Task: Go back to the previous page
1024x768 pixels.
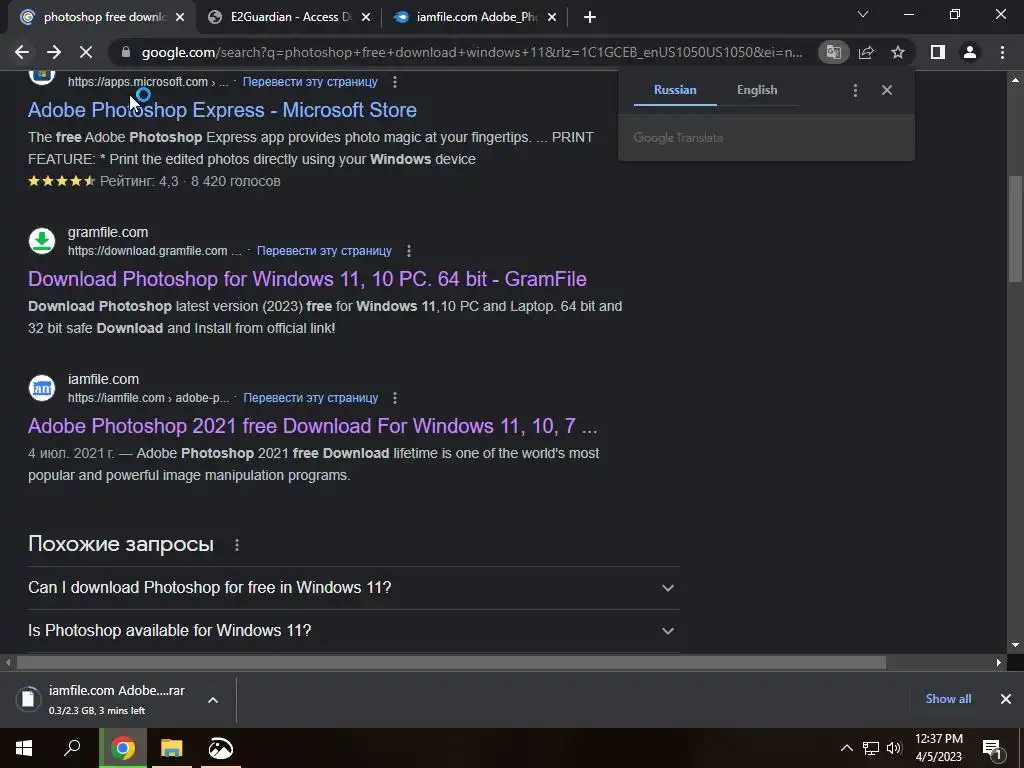Action: (x=22, y=52)
